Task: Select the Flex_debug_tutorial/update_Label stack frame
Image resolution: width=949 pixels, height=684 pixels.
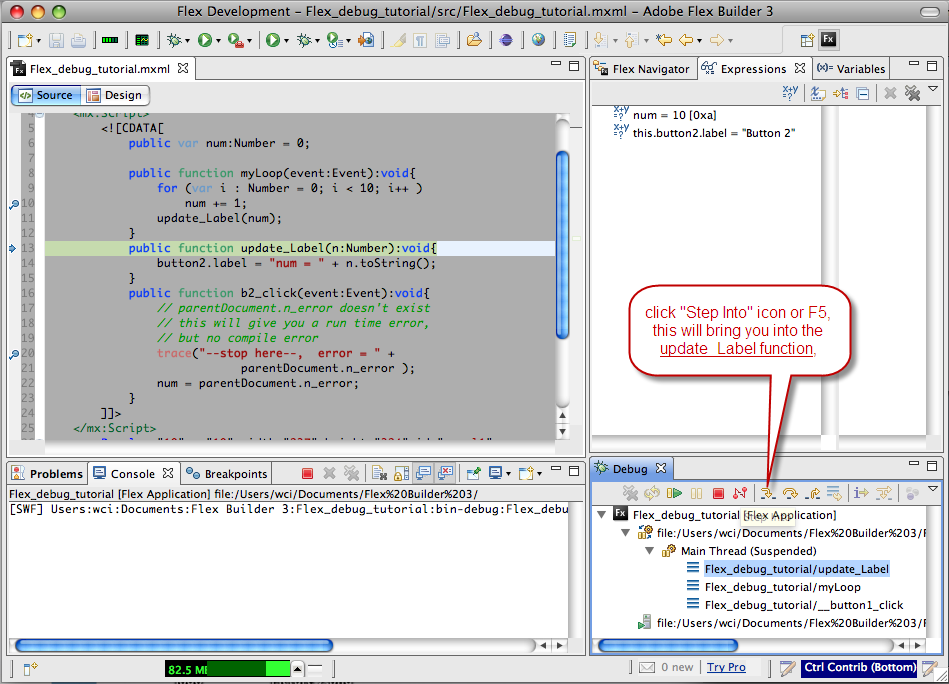Action: (x=796, y=568)
